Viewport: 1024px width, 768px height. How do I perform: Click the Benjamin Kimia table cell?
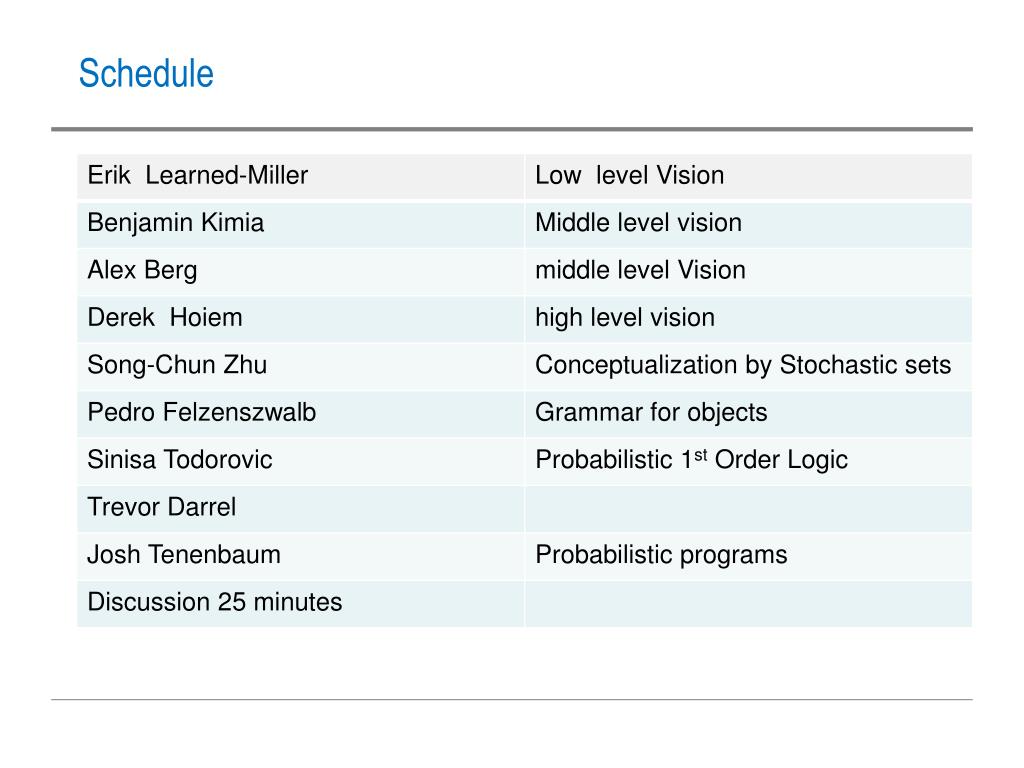tap(300, 224)
